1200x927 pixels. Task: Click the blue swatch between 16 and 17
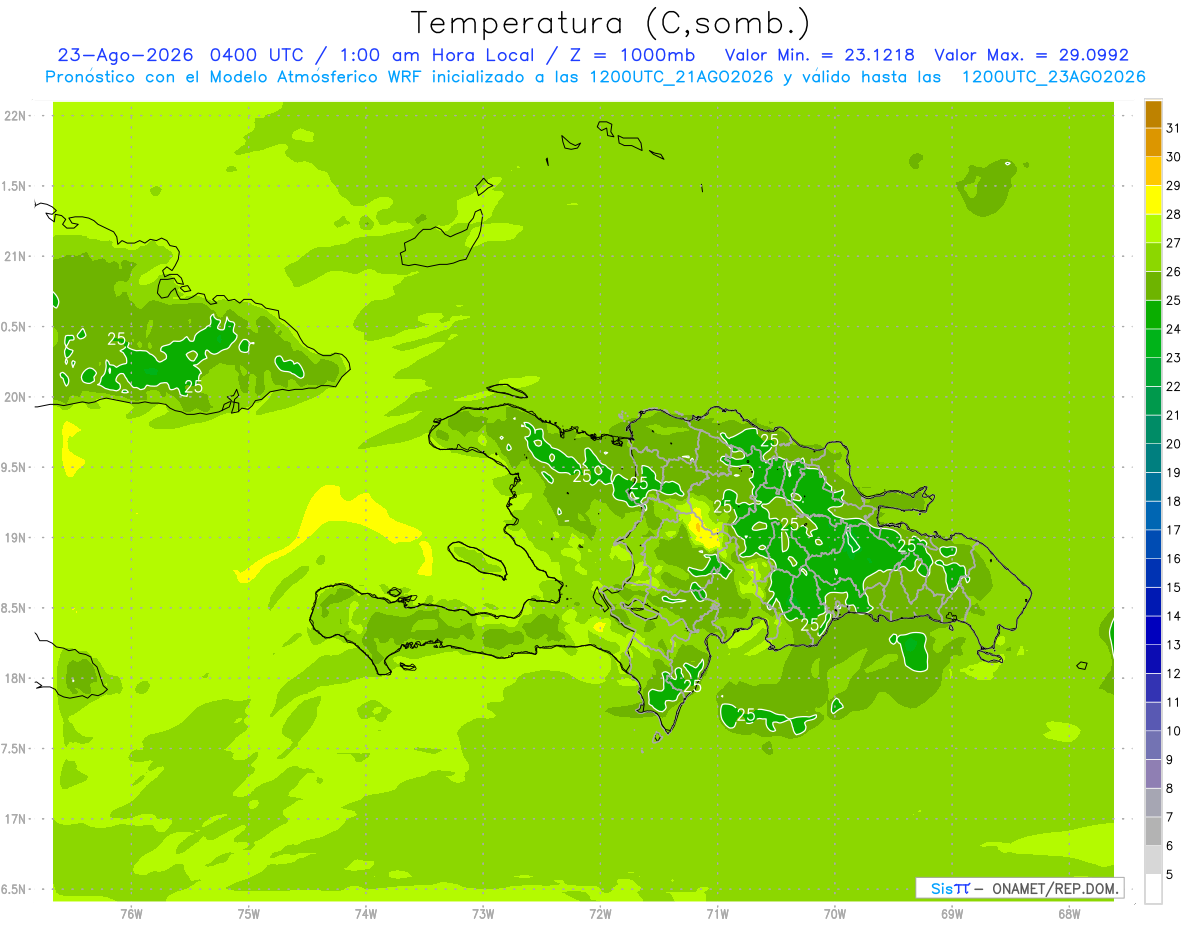[1153, 545]
